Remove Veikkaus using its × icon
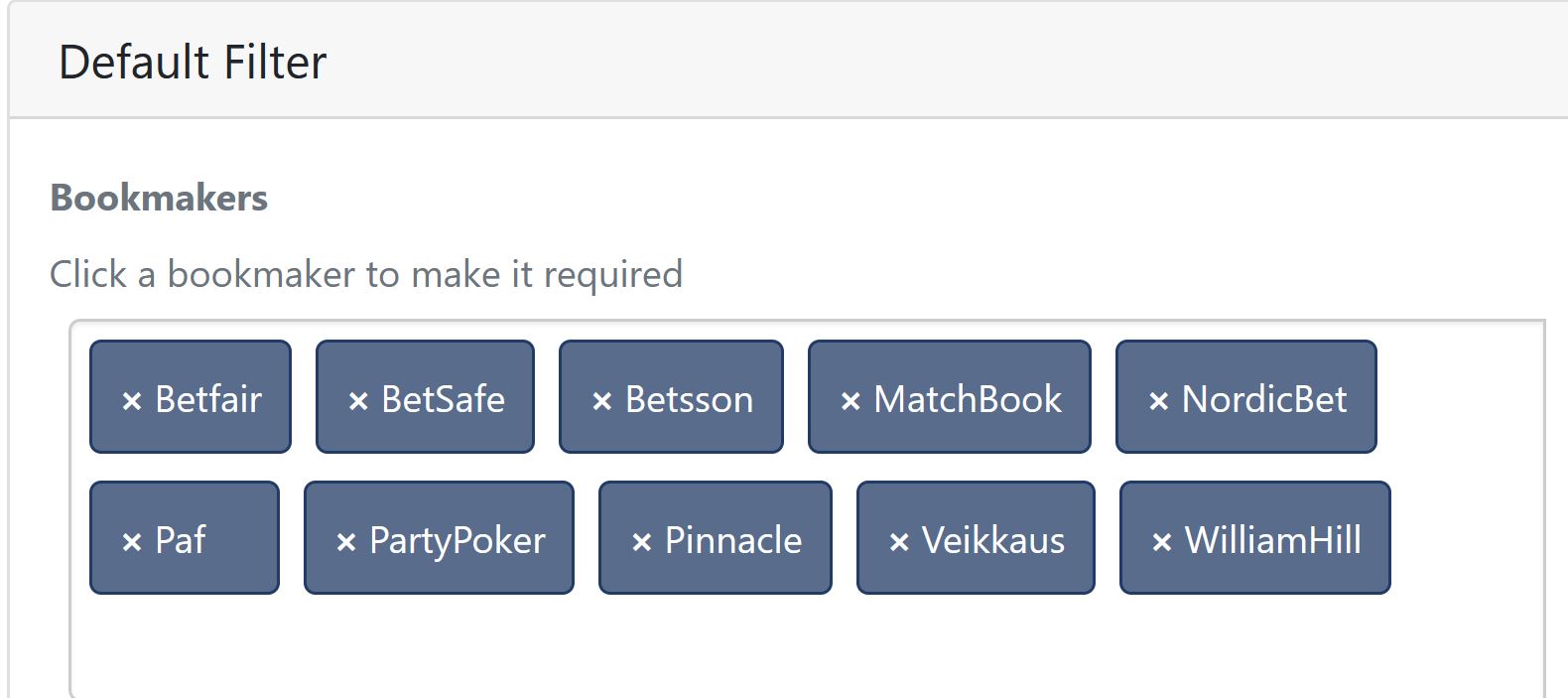The width and height of the screenshot is (1568, 698). pos(899,542)
